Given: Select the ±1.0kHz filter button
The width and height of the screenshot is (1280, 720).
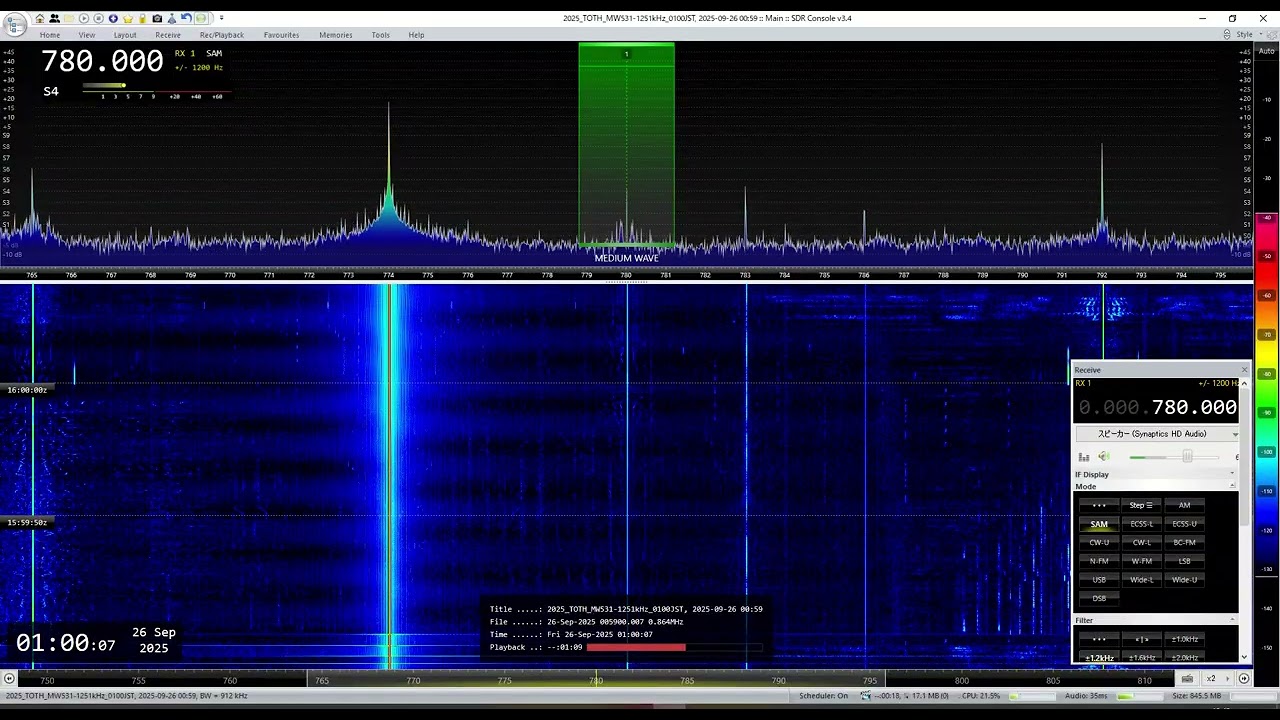Looking at the screenshot, I should pos(1184,639).
